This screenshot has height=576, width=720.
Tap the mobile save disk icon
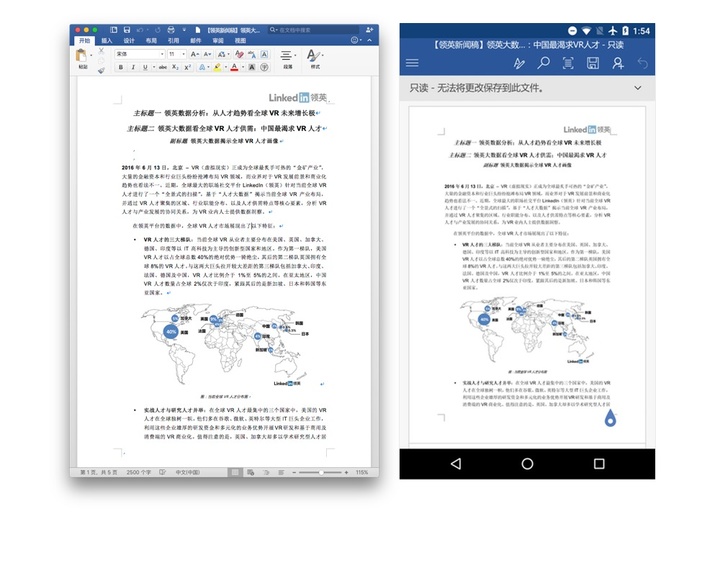pyautogui.click(x=592, y=63)
